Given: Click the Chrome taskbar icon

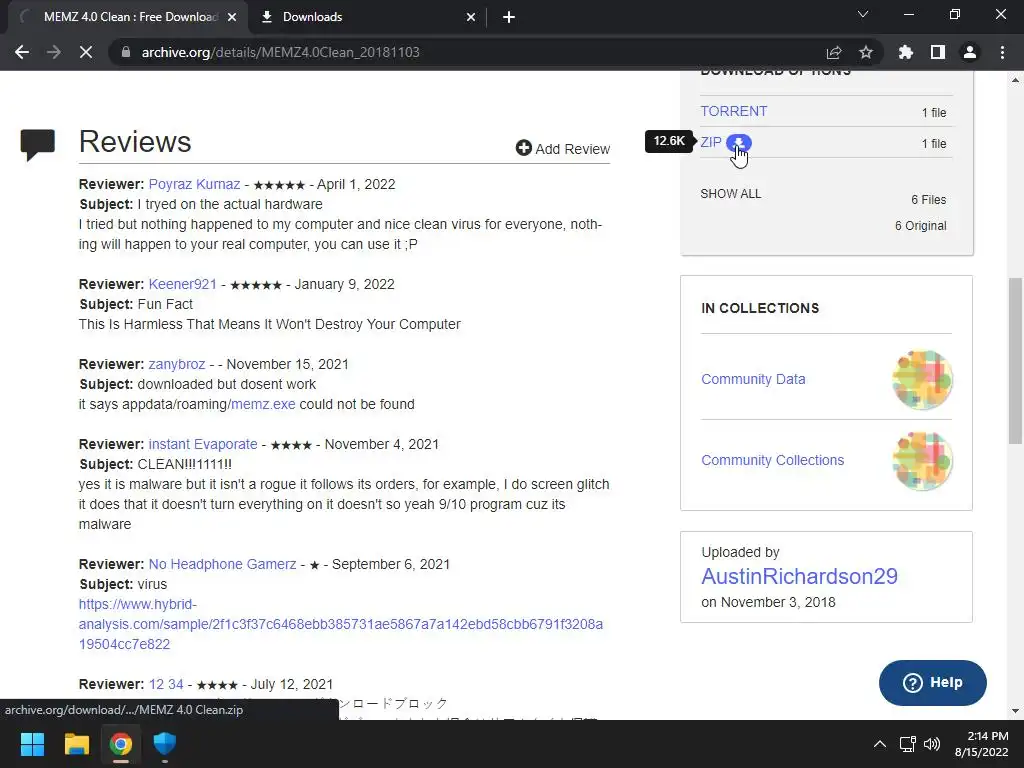Looking at the screenshot, I should 121,744.
